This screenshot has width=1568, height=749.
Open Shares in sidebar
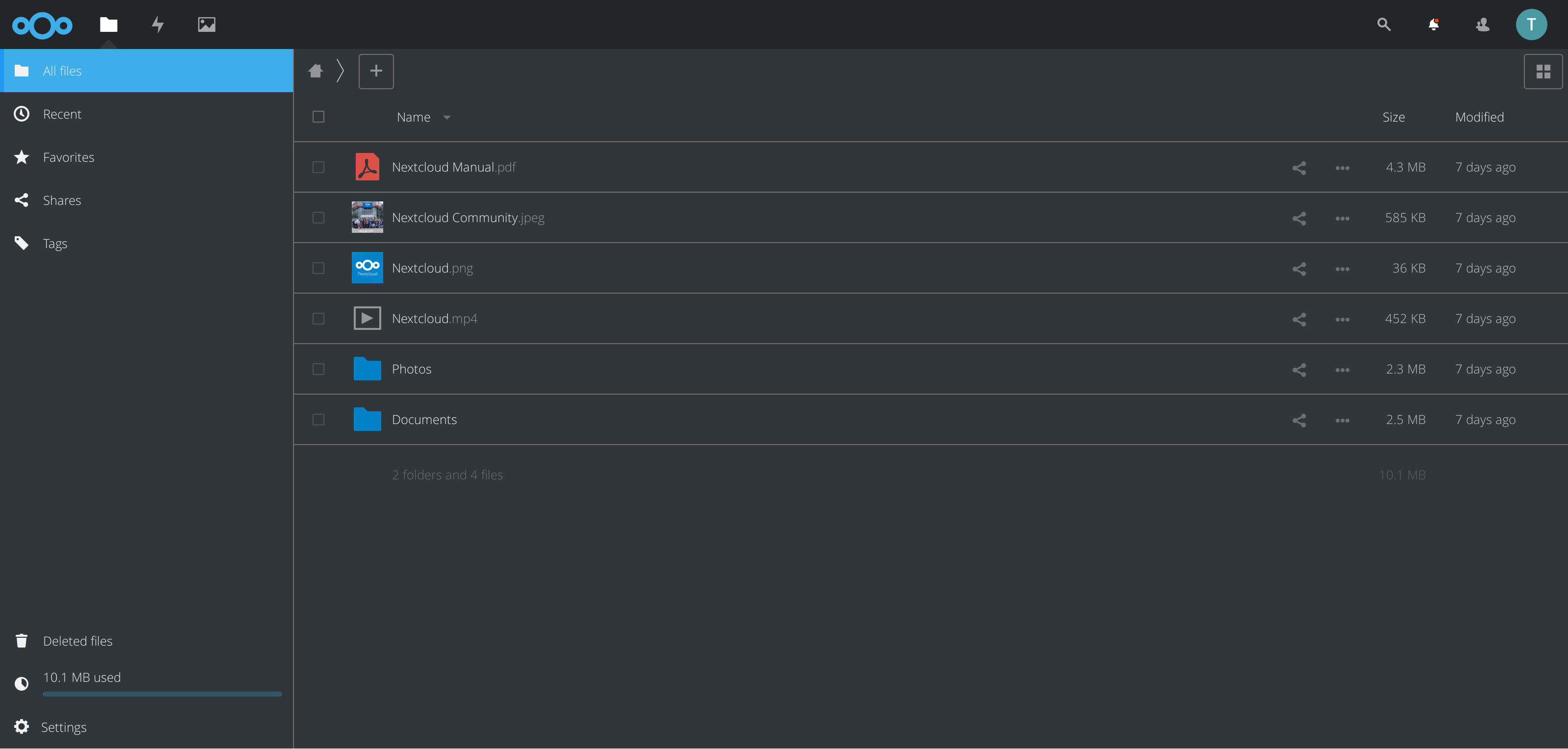tap(147, 200)
